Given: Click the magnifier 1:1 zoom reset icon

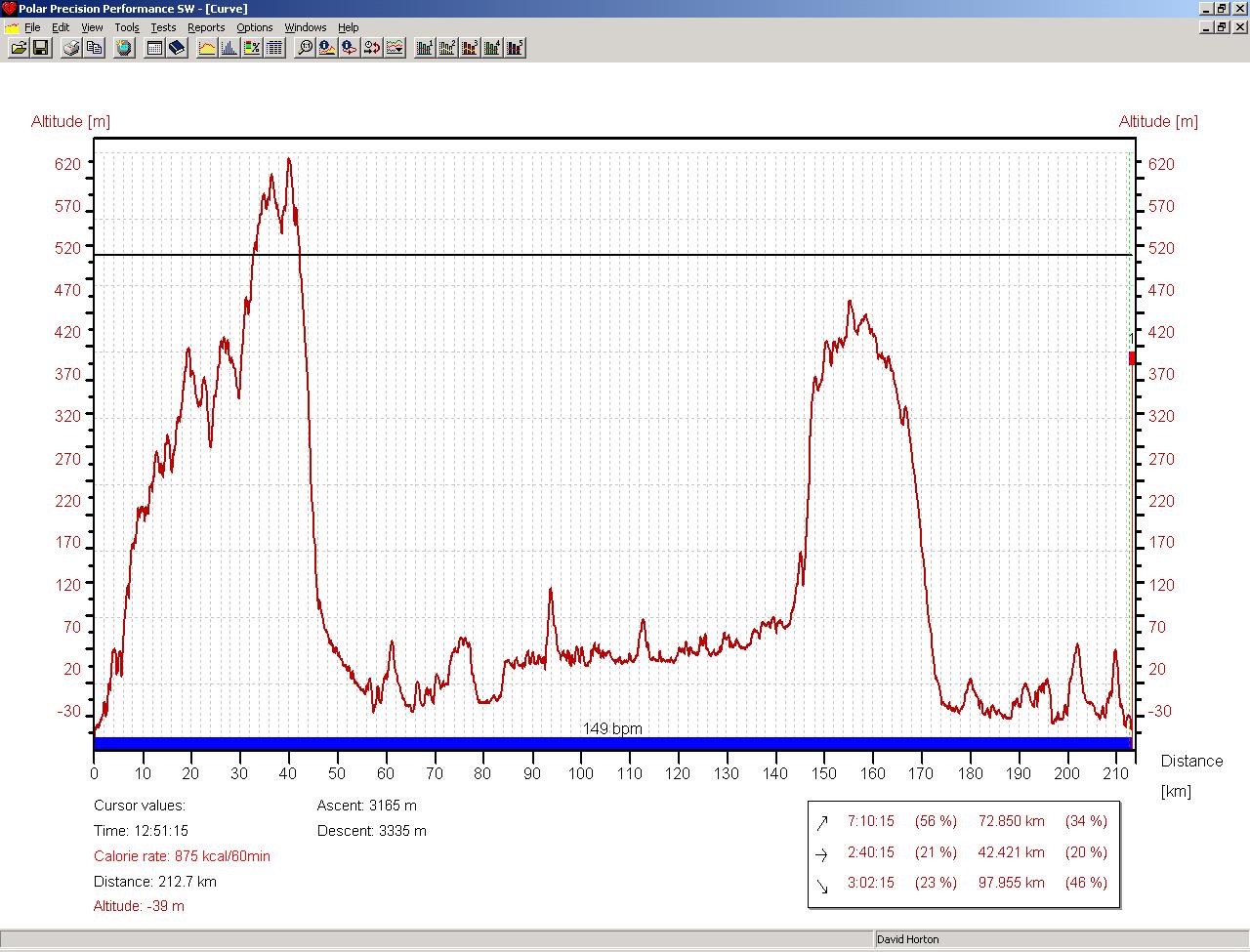Looking at the screenshot, I should click(305, 47).
